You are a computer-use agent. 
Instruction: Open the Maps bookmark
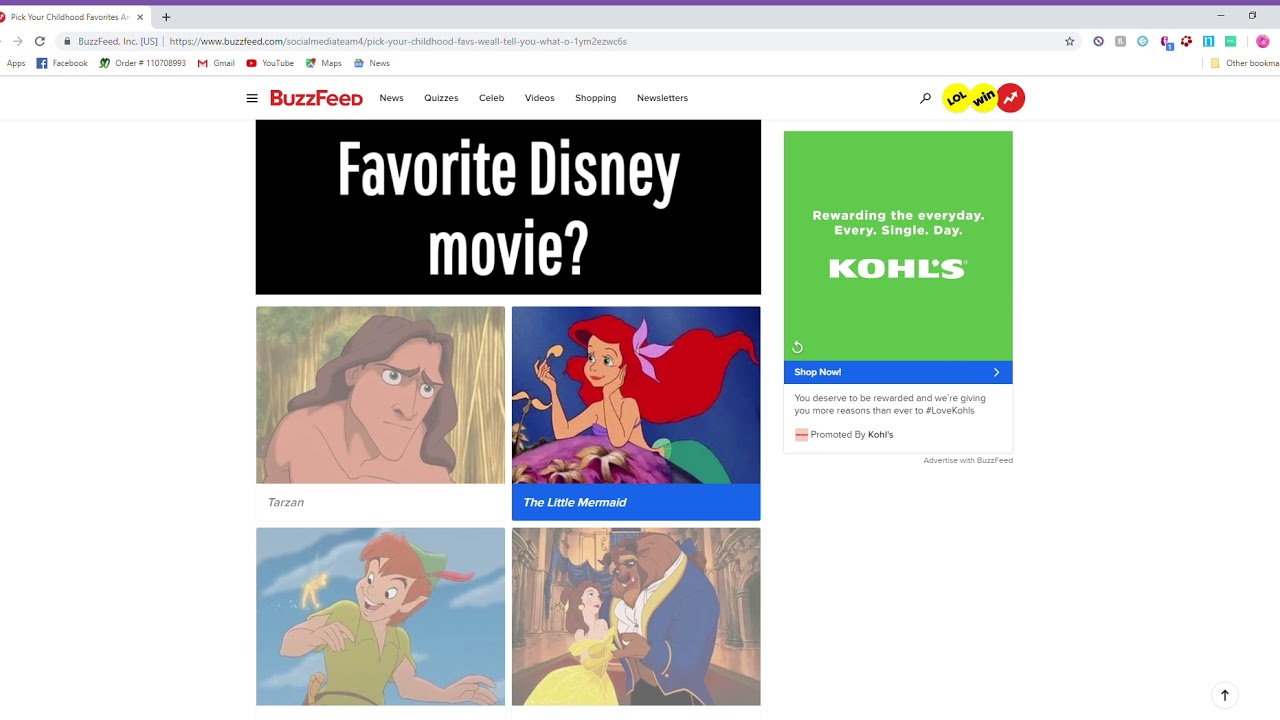(324, 63)
